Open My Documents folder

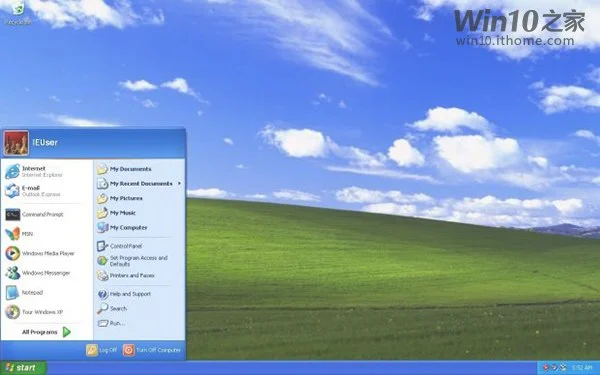tap(139, 169)
